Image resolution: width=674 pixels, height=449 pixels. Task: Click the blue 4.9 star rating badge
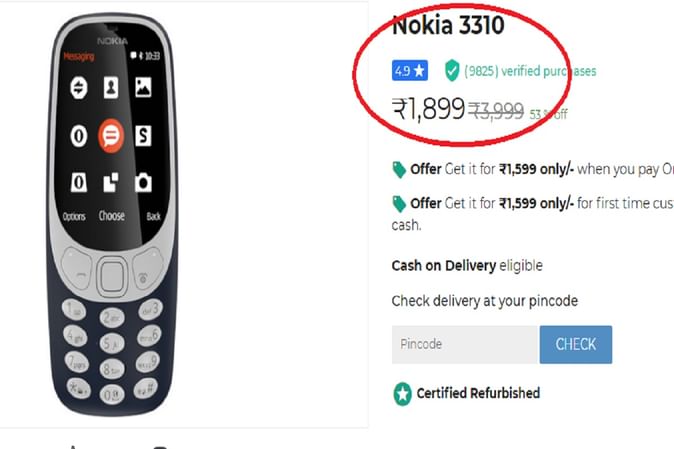pos(410,72)
